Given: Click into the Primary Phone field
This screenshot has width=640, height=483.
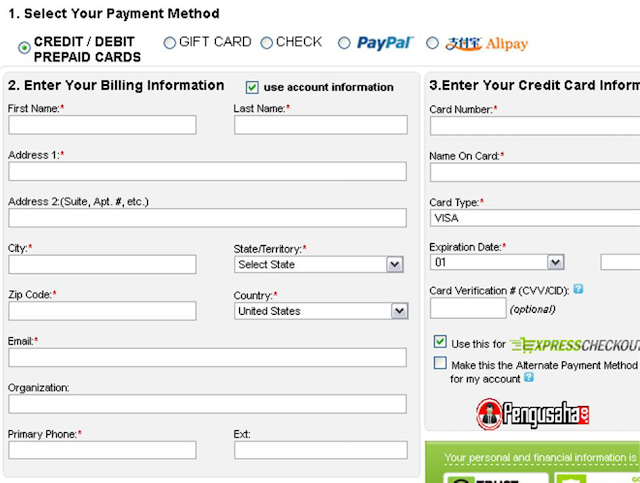Looking at the screenshot, I should 102,450.
